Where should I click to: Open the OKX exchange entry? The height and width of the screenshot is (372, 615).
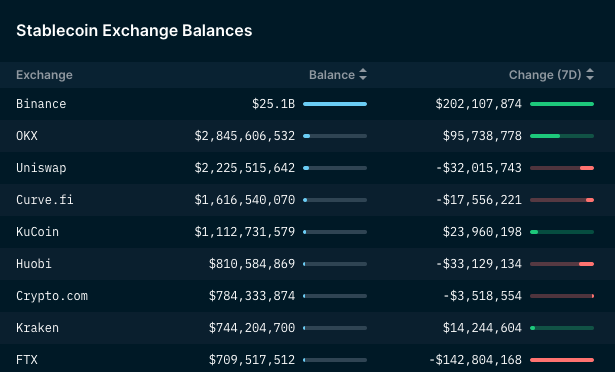(27, 136)
